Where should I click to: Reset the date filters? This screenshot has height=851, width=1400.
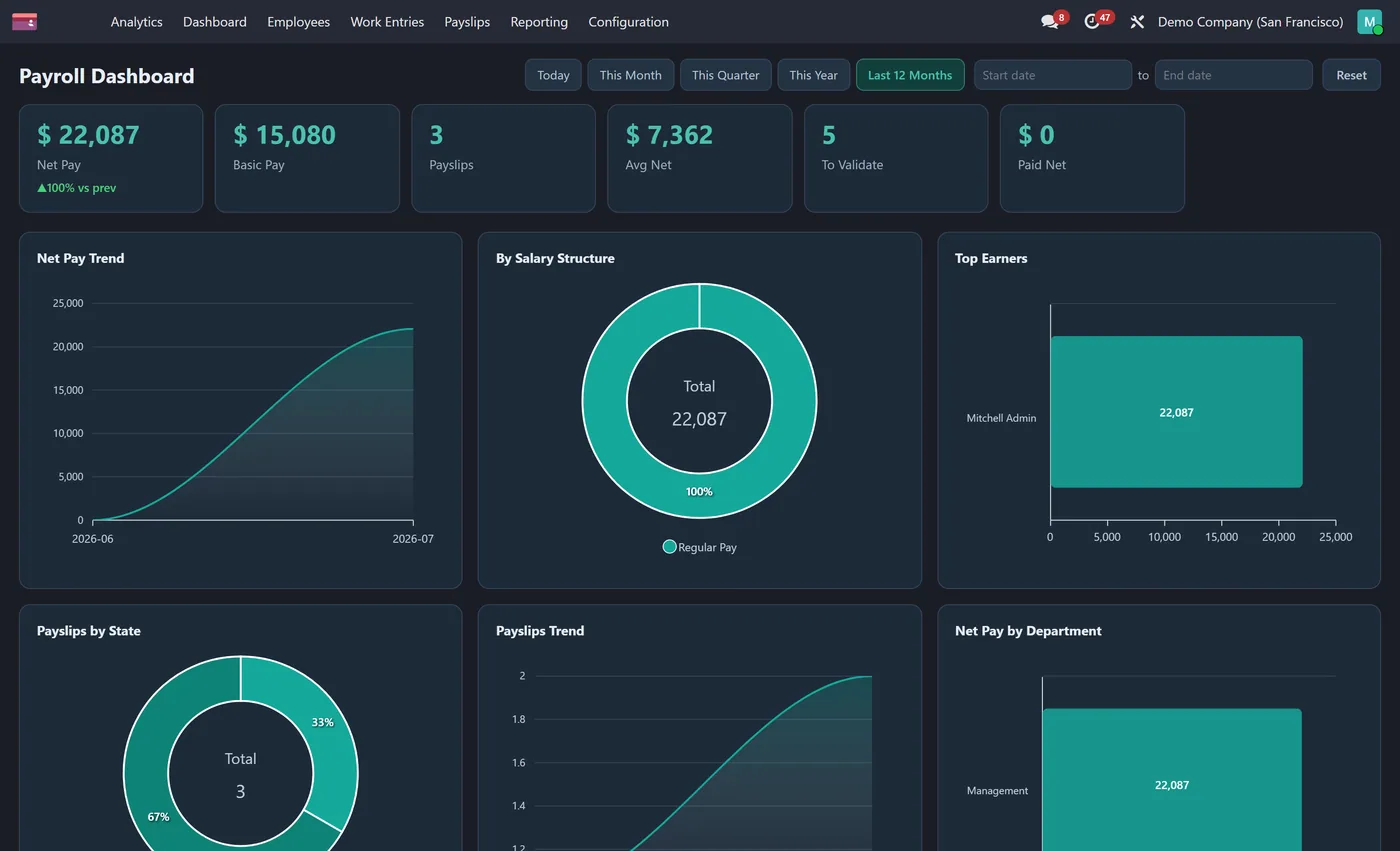pos(1351,75)
